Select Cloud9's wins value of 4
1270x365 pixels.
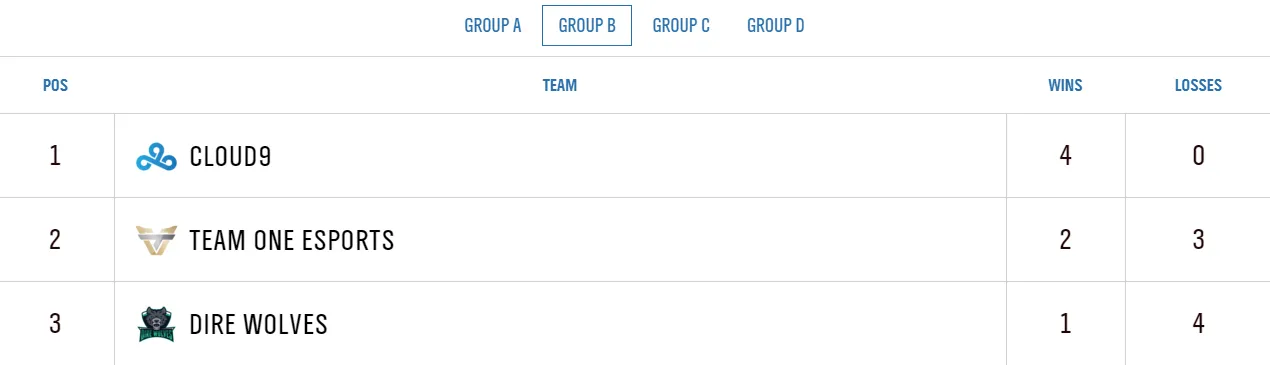(1065, 156)
